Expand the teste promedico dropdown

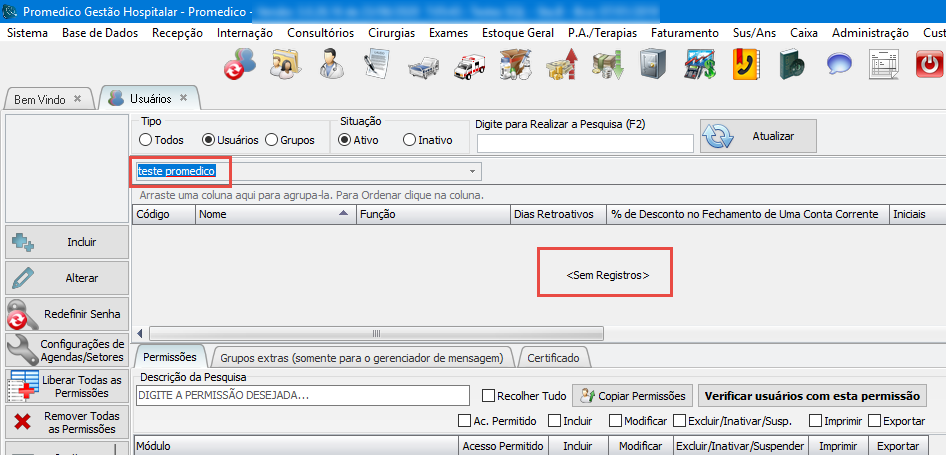473,171
